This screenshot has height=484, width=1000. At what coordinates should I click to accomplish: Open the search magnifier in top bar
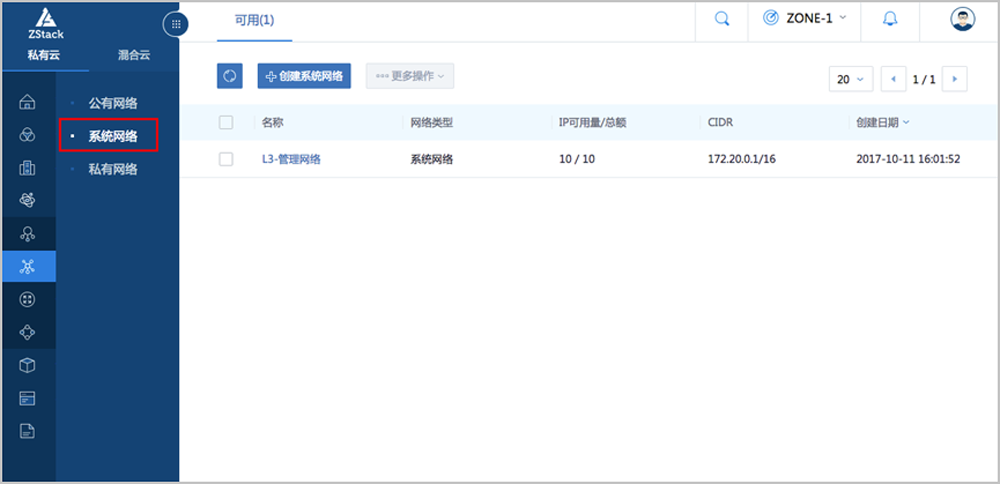tap(722, 19)
